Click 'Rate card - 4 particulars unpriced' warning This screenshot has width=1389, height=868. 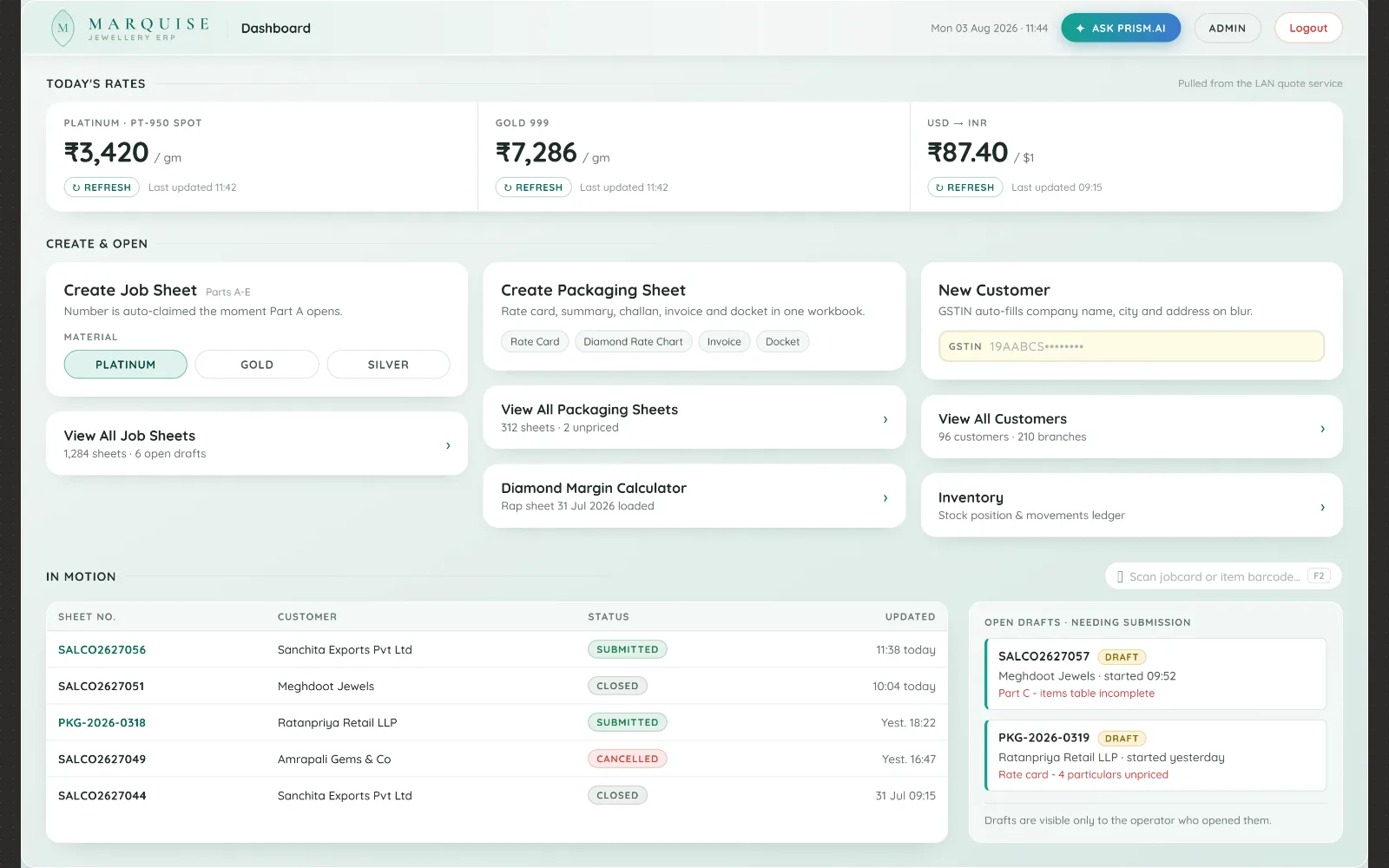pyautogui.click(x=1083, y=775)
